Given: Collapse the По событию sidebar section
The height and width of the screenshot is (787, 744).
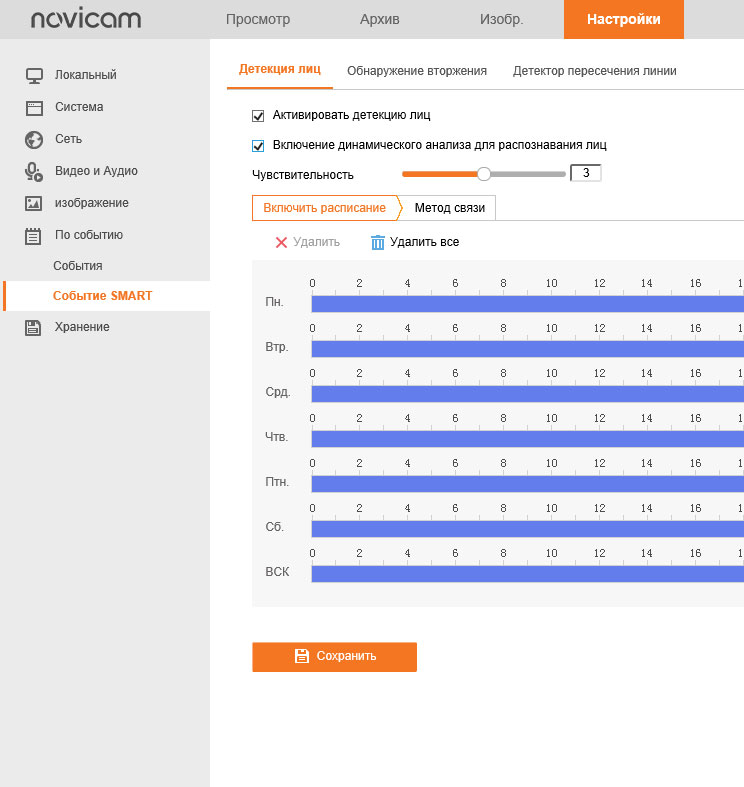Looking at the screenshot, I should coord(88,235).
